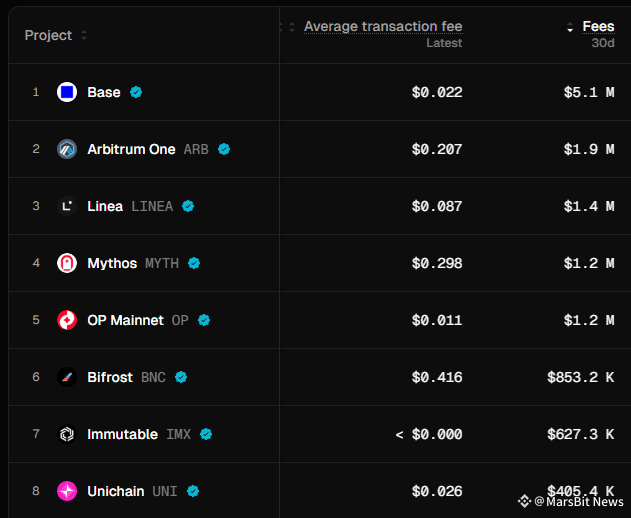631x518 pixels.
Task: Click the Bifrost logo icon
Action: pyautogui.click(x=67, y=377)
